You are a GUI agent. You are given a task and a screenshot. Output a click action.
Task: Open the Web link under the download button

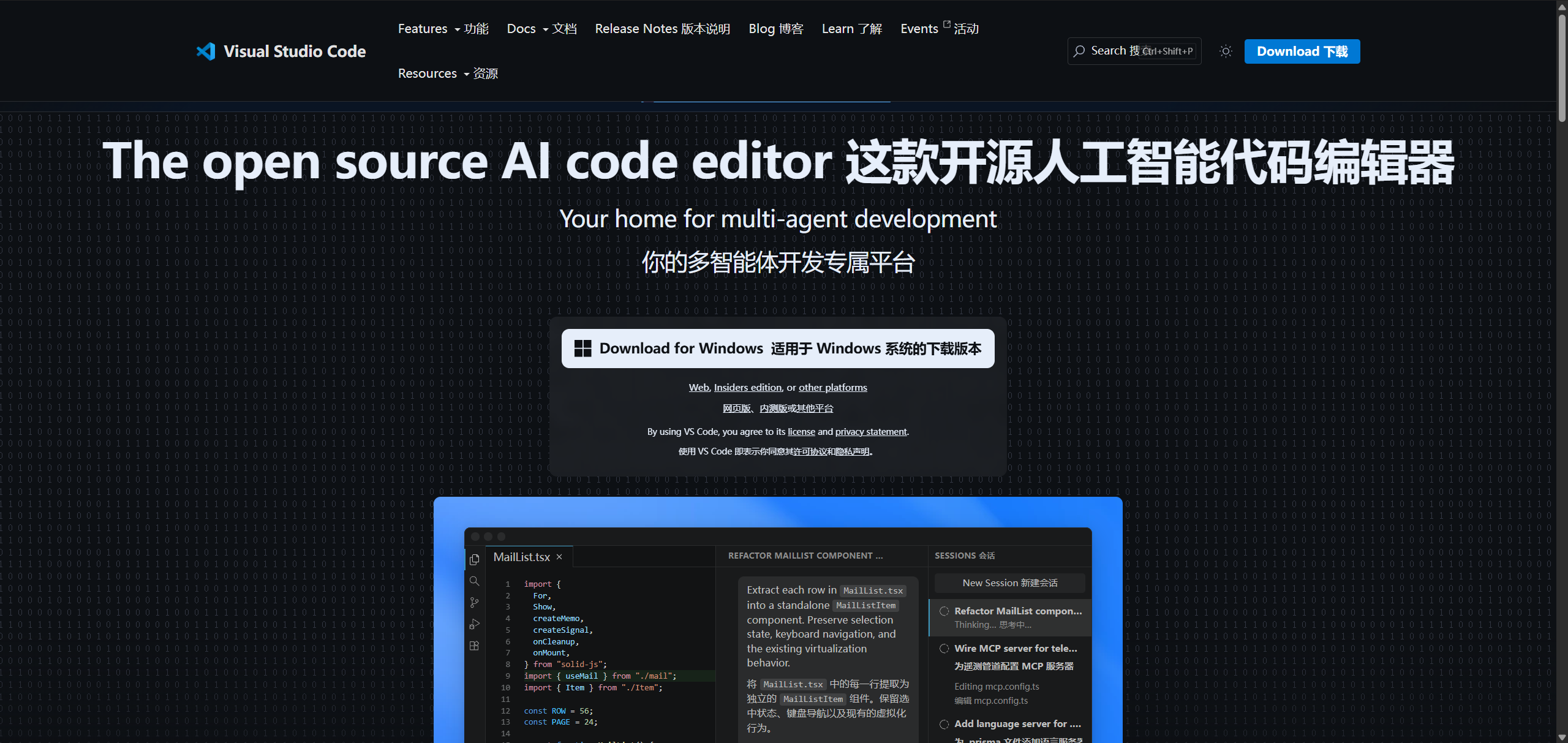699,387
